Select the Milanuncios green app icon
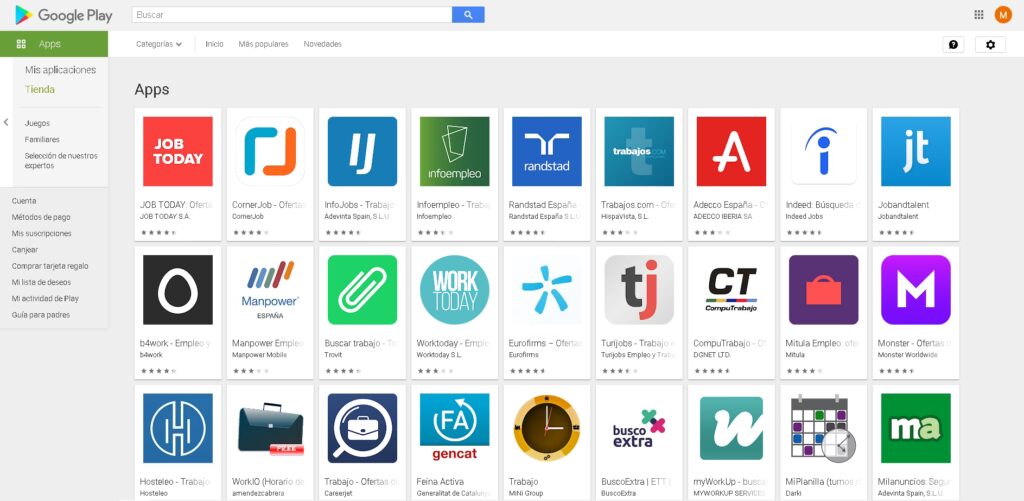 [915, 428]
